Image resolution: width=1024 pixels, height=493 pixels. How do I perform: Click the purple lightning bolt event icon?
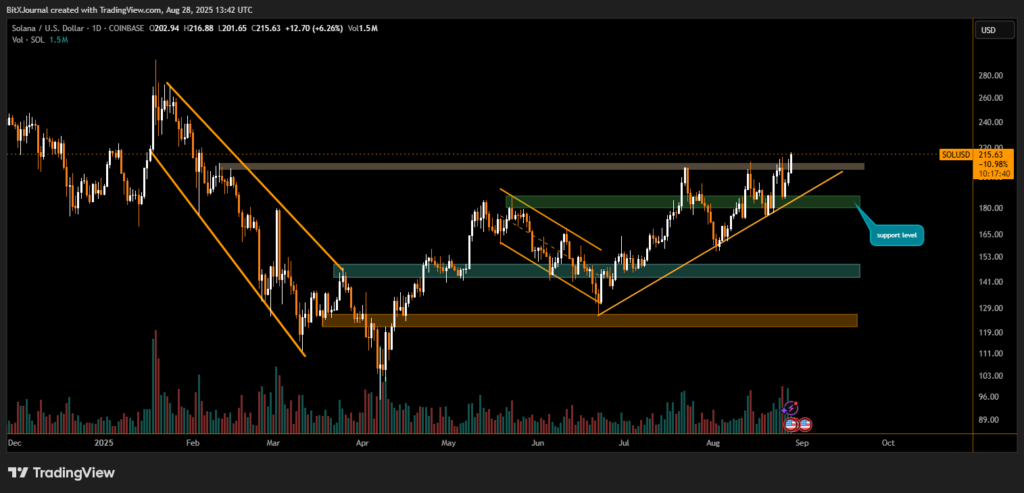pos(792,407)
